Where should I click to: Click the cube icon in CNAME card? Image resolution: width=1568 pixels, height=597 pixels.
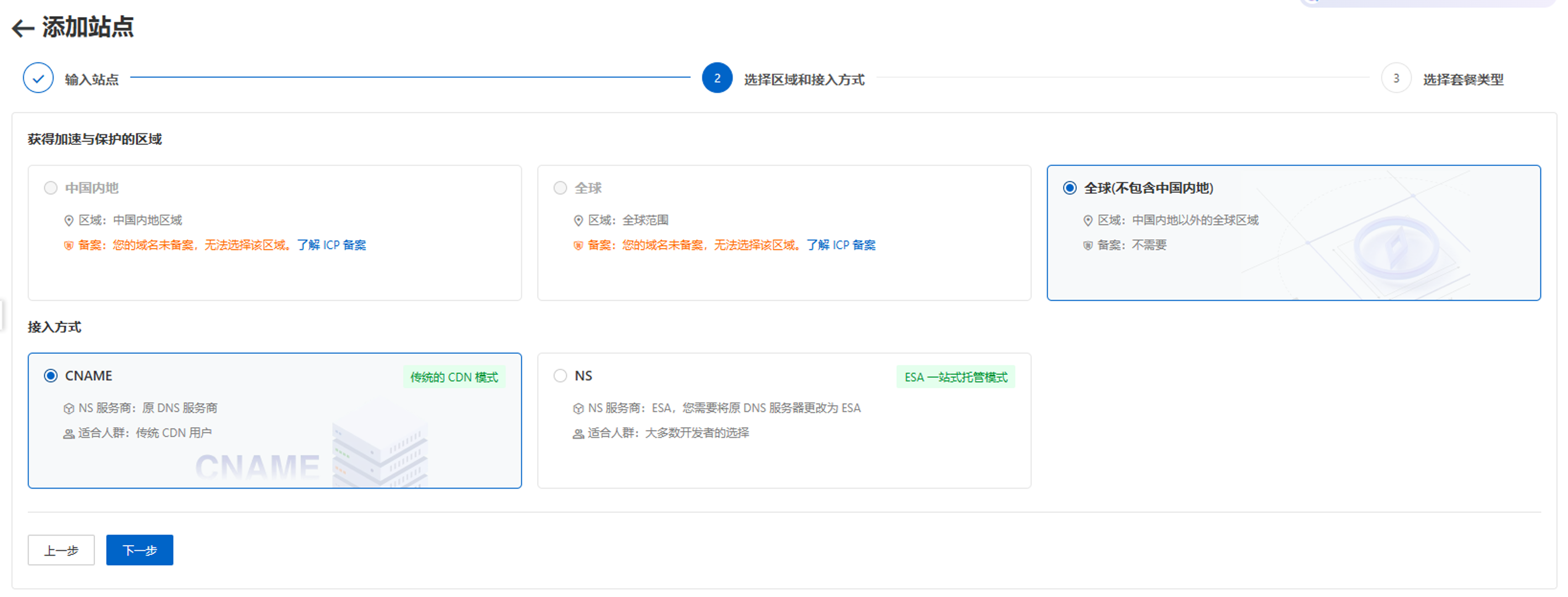click(69, 409)
